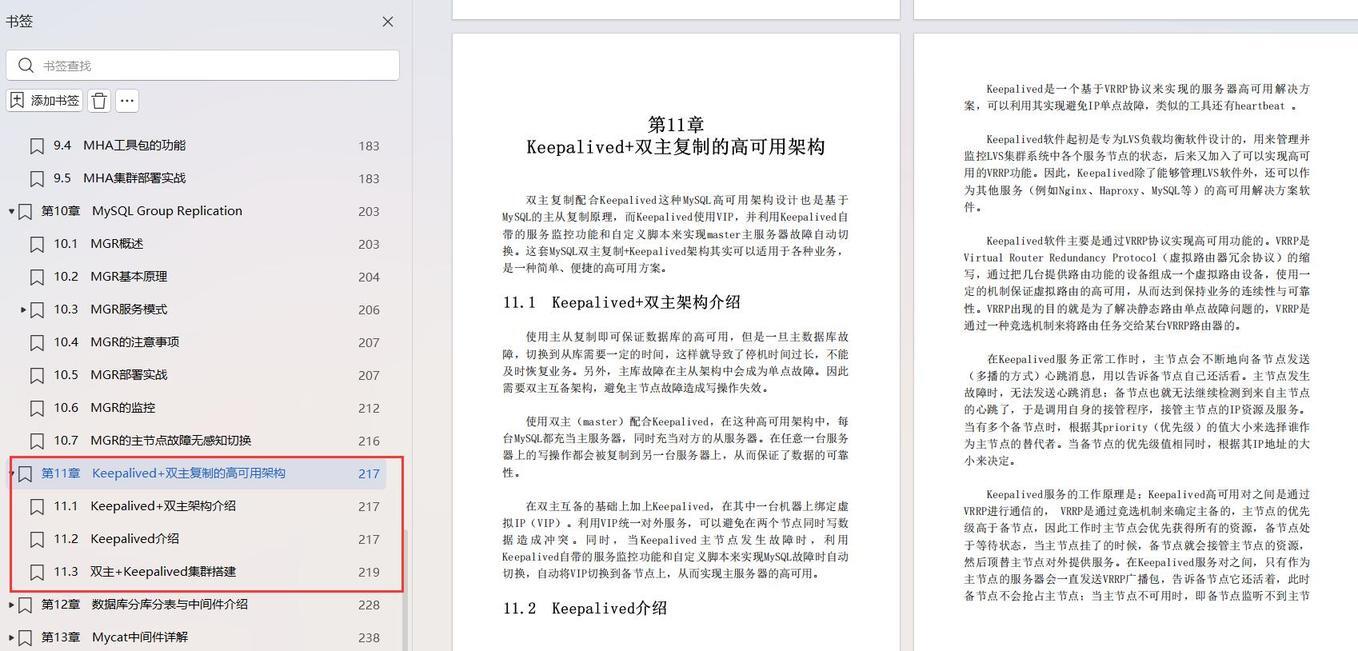The width and height of the screenshot is (1358, 651).
Task: Click bookmark icon beside 第11章 Keepalived
Action: pos(25,474)
